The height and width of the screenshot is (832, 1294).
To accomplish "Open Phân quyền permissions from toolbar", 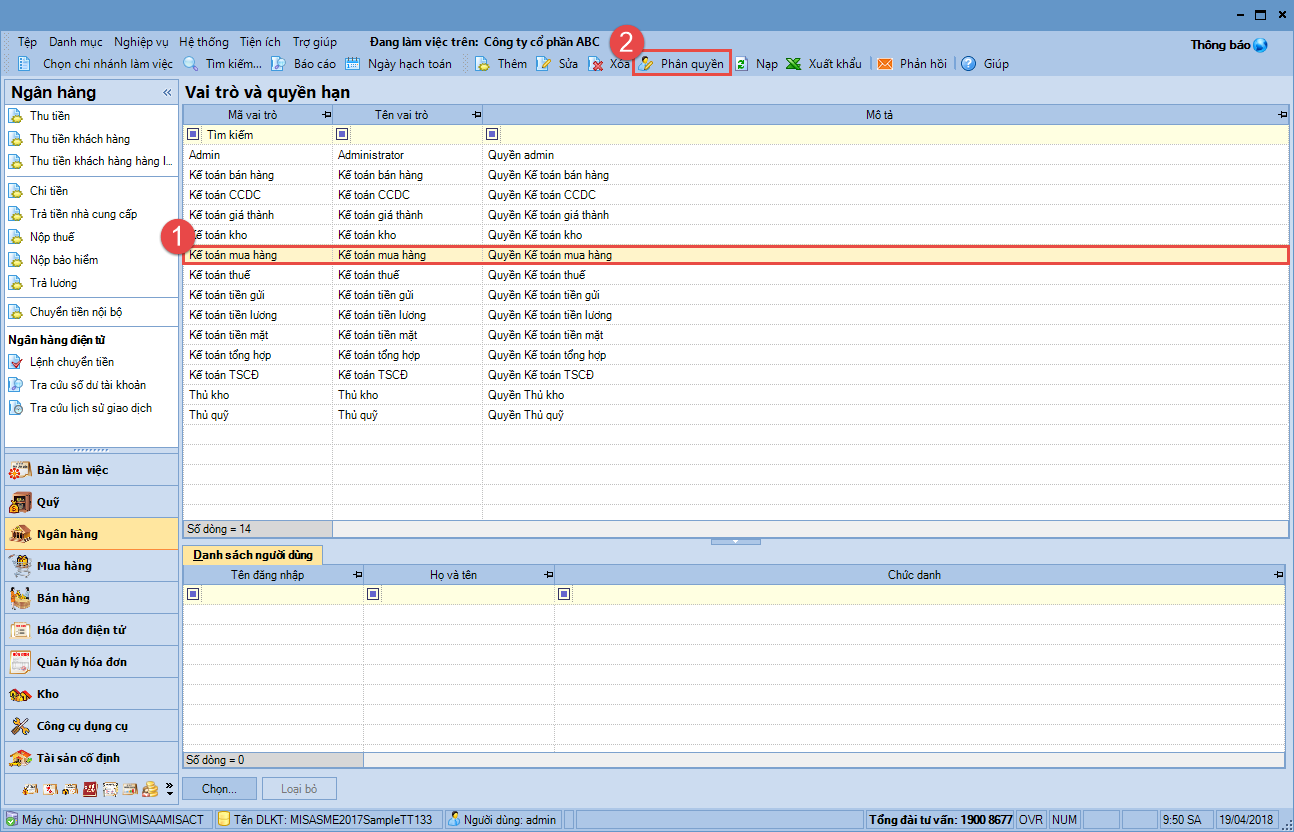I will [682, 64].
